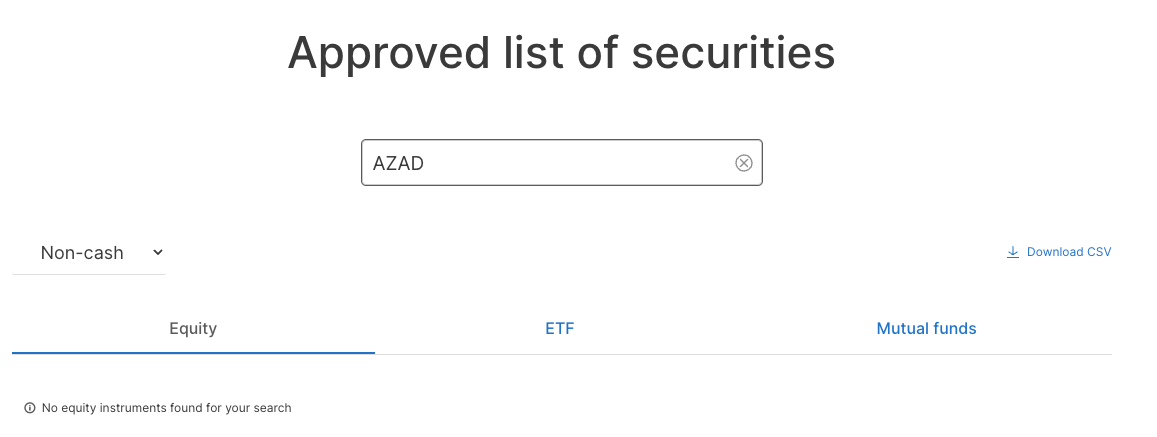Click the download arrow icon beside Download CSV
This screenshot has height=437, width=1157.
[1012, 252]
